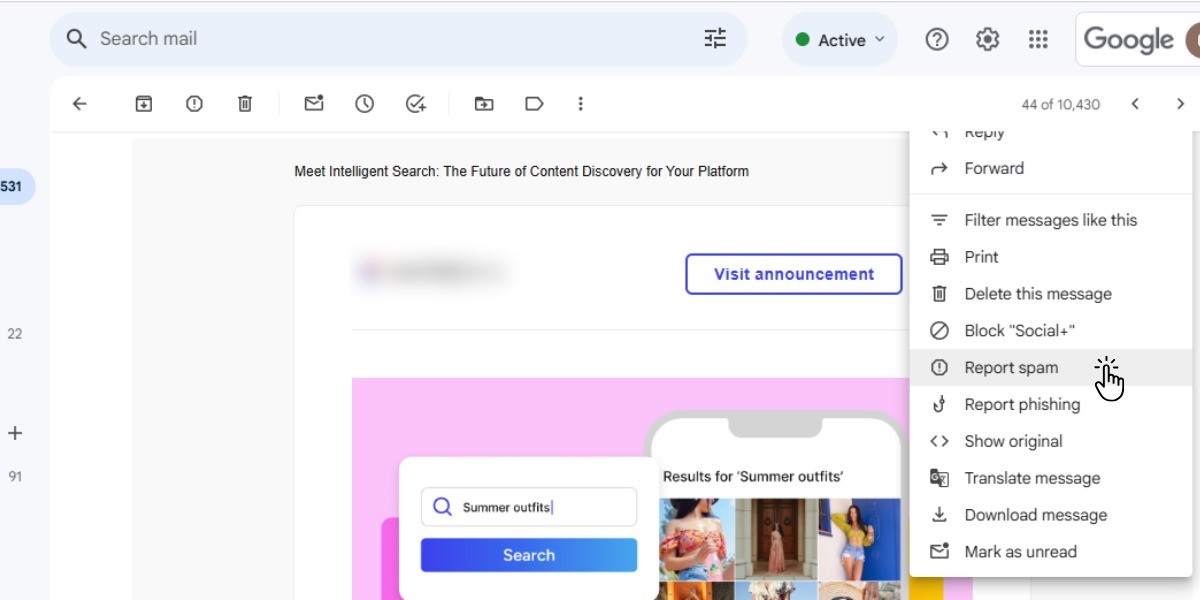Click the toolbar Report spam icon

coord(194,104)
